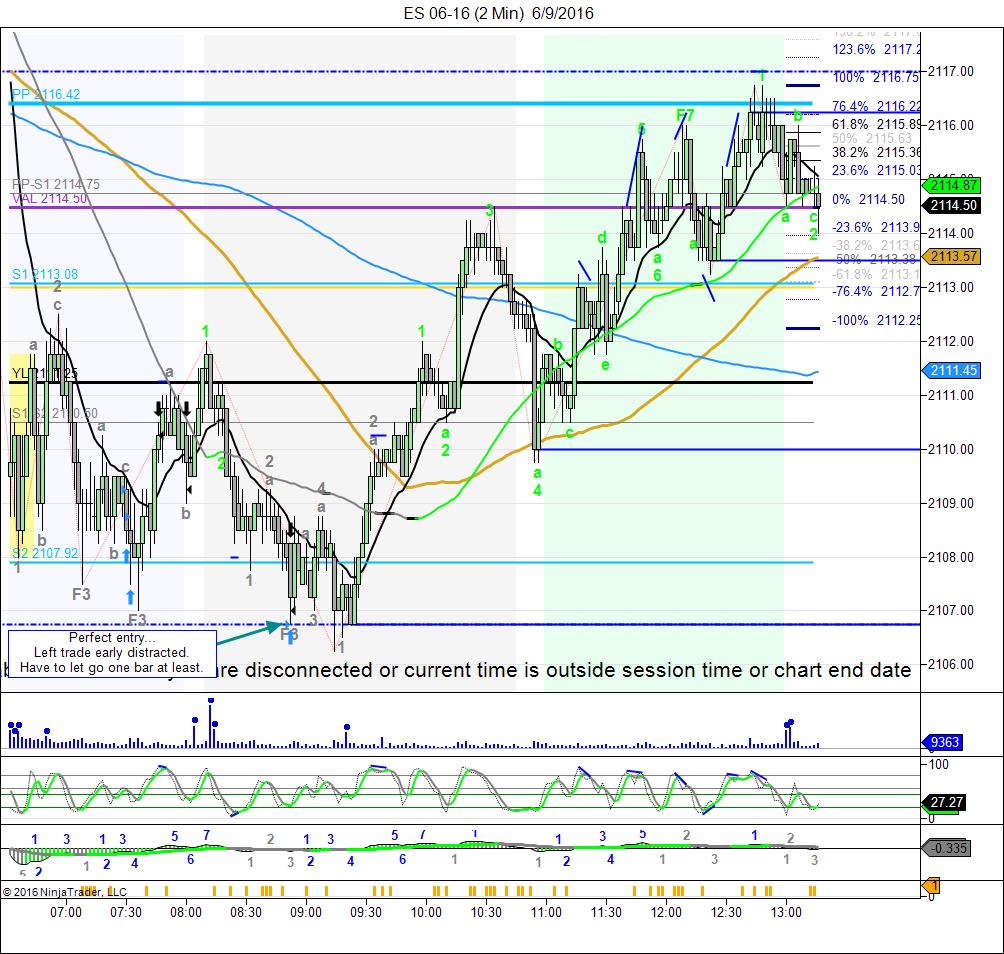The image size is (1004, 954).
Task: Click the 2112.00 price axis label
Action: click(951, 341)
